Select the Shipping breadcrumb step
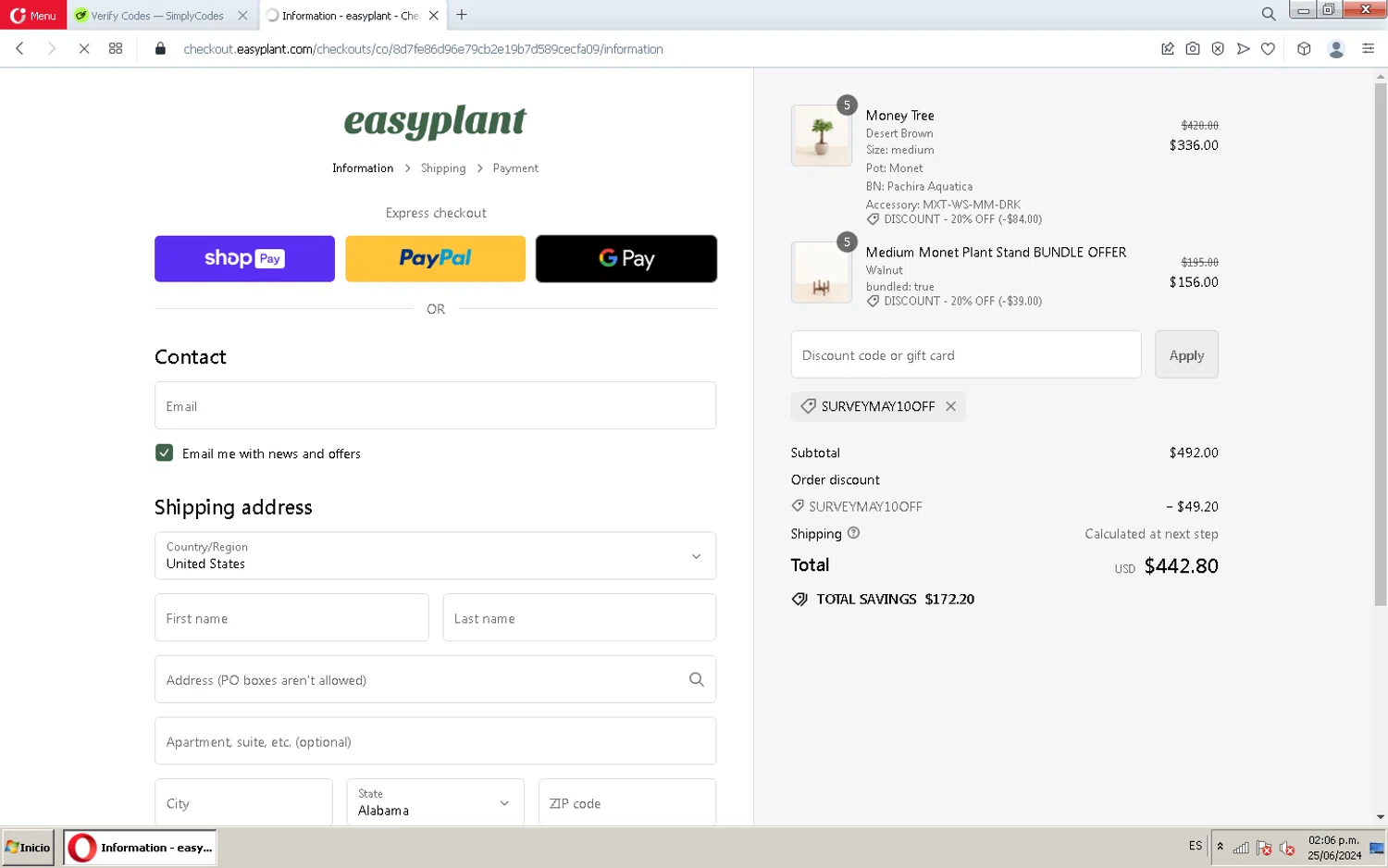This screenshot has height=868, width=1388. click(x=443, y=168)
